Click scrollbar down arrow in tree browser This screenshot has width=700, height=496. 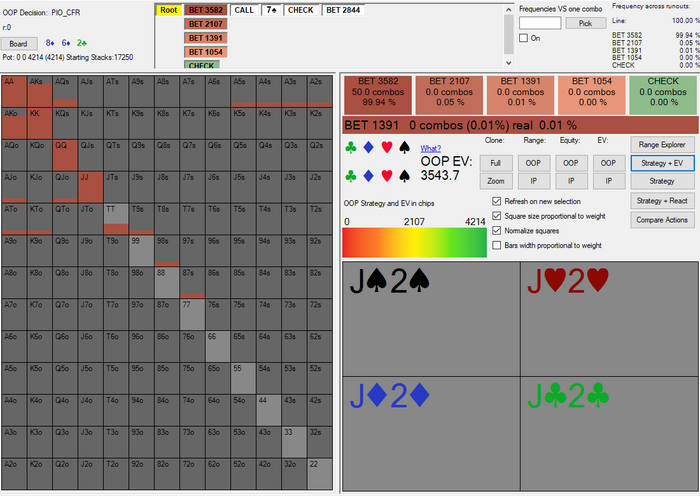[x=509, y=63]
